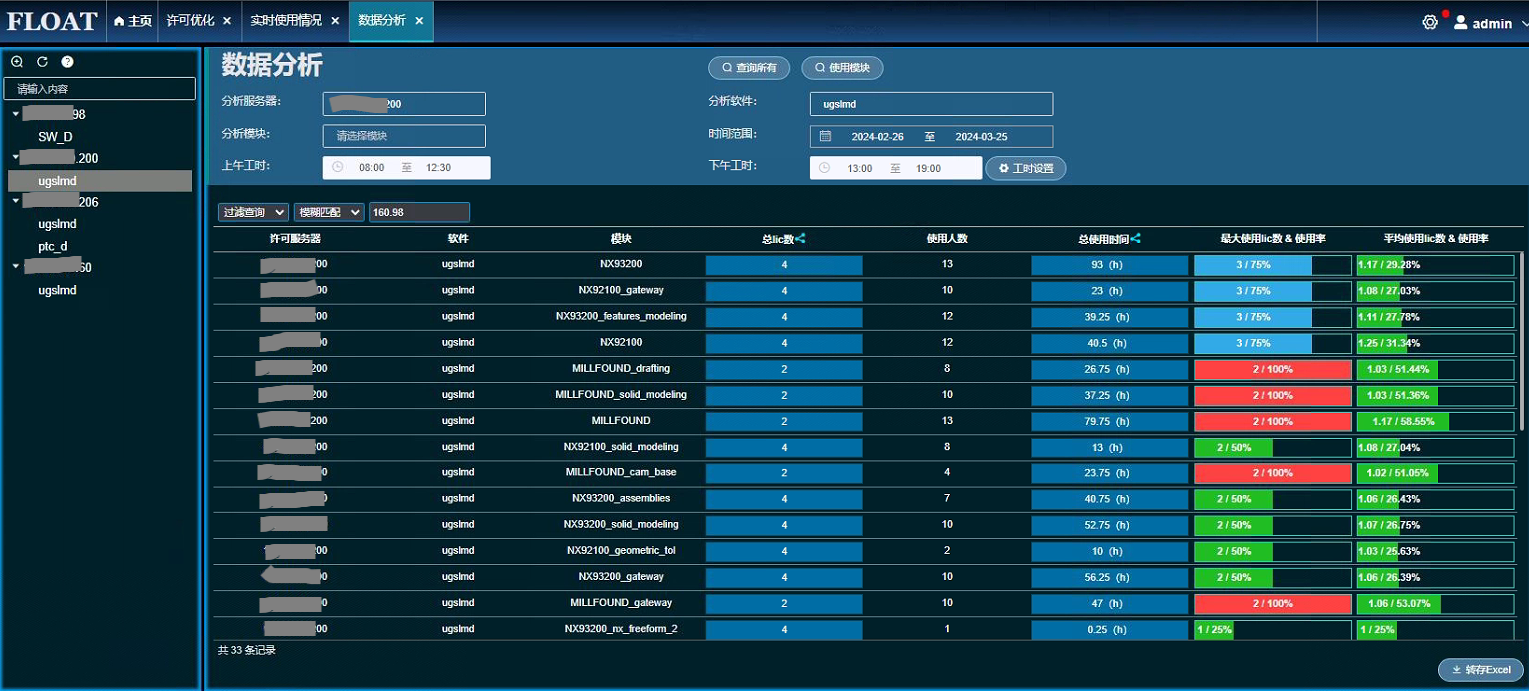Click the refresh icon in the sidebar
Viewport: 1529px width, 691px height.
point(42,62)
